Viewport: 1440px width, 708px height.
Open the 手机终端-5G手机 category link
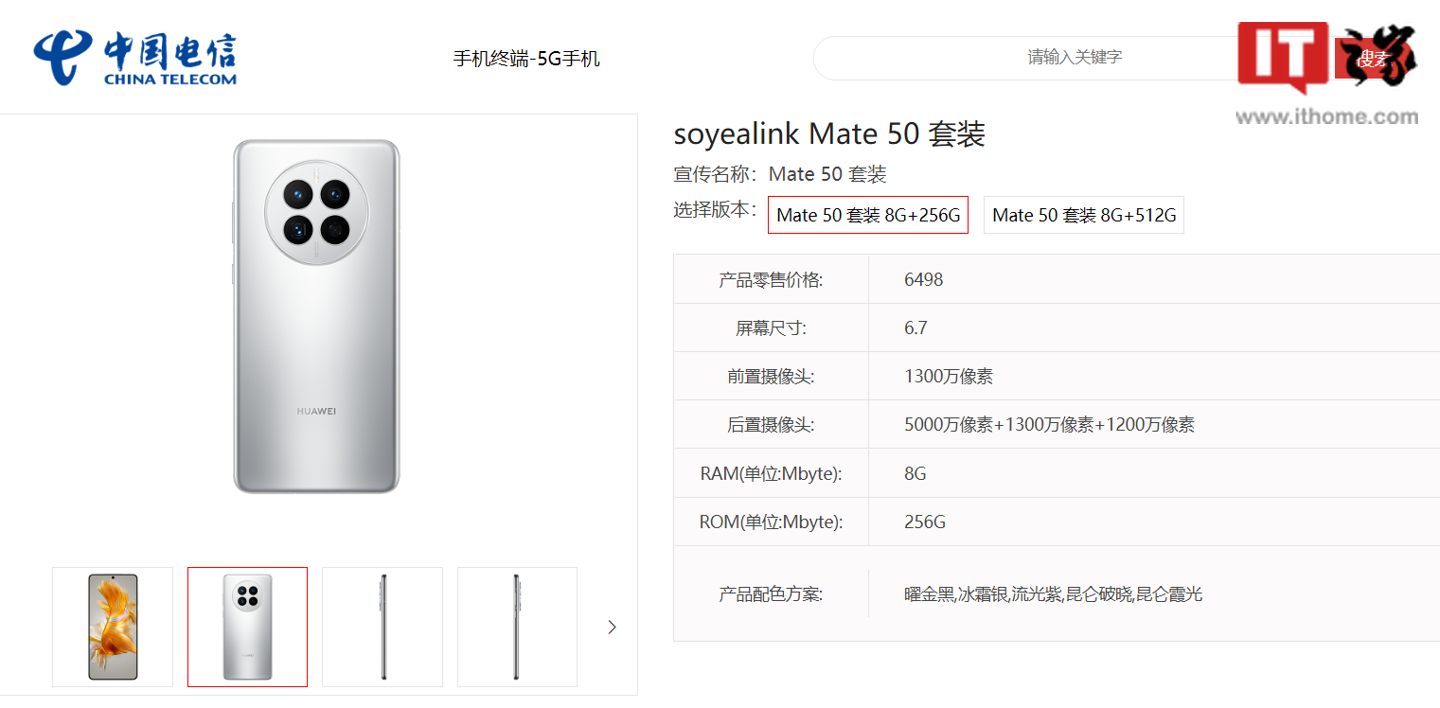click(526, 59)
